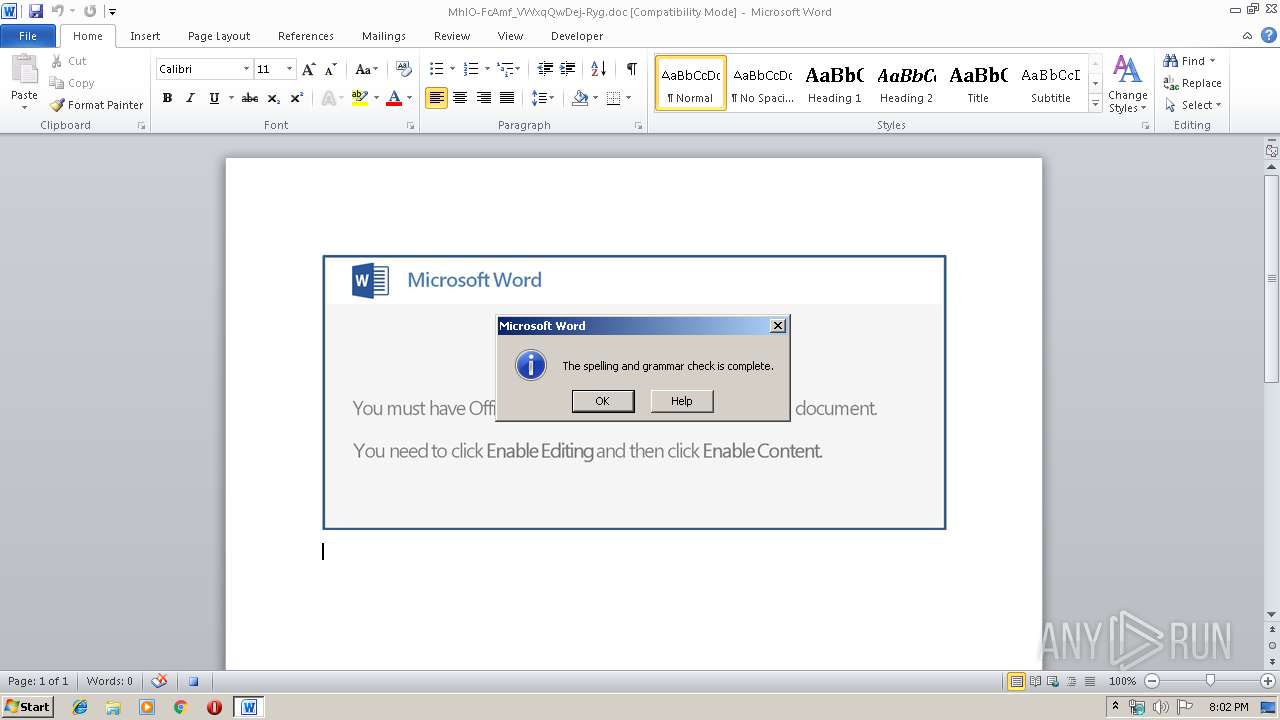
Task: Increase paragraph indent
Action: point(567,69)
